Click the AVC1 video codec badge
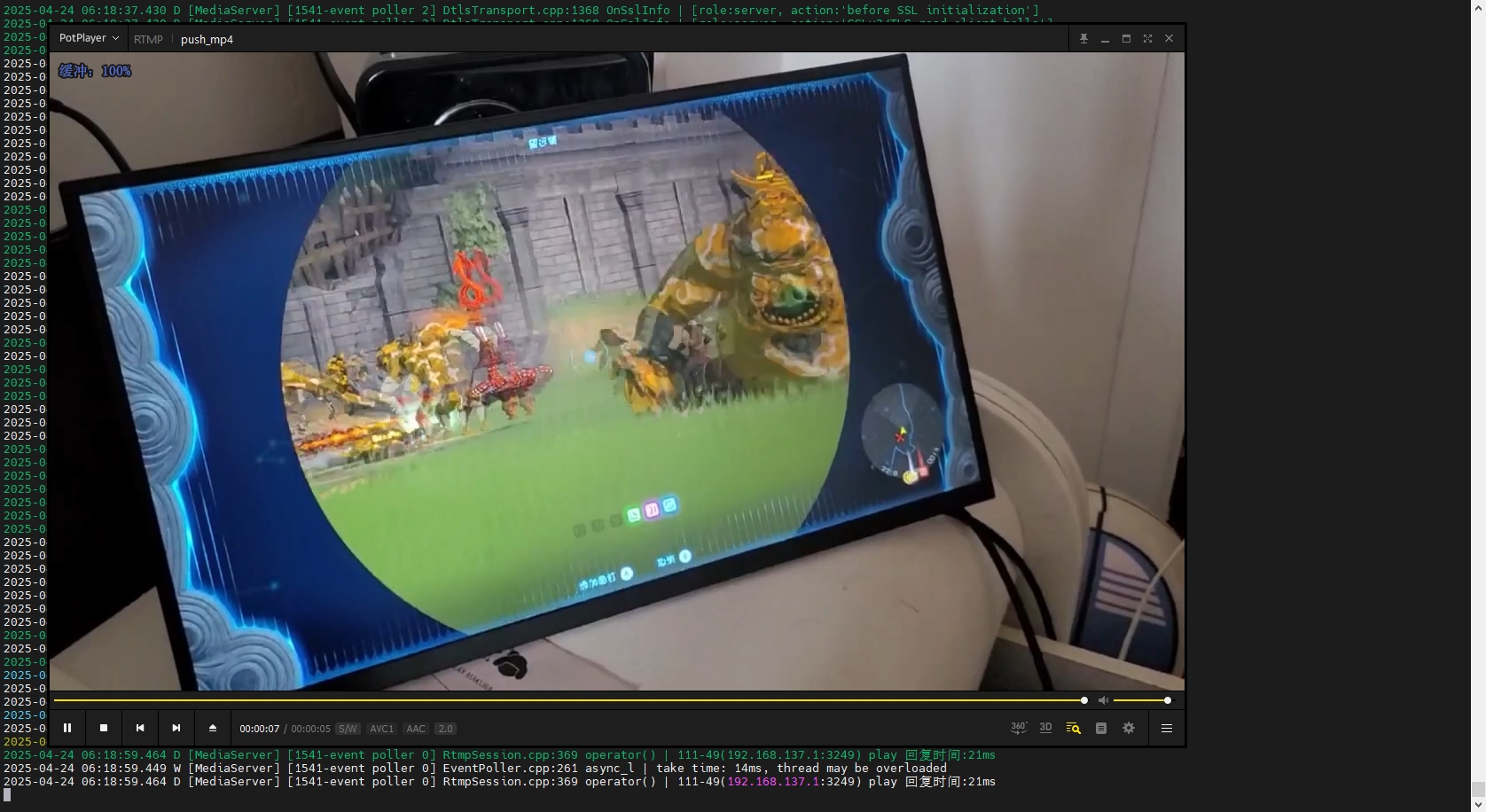Screen dimensions: 1486x812 pyautogui.click(x=382, y=729)
